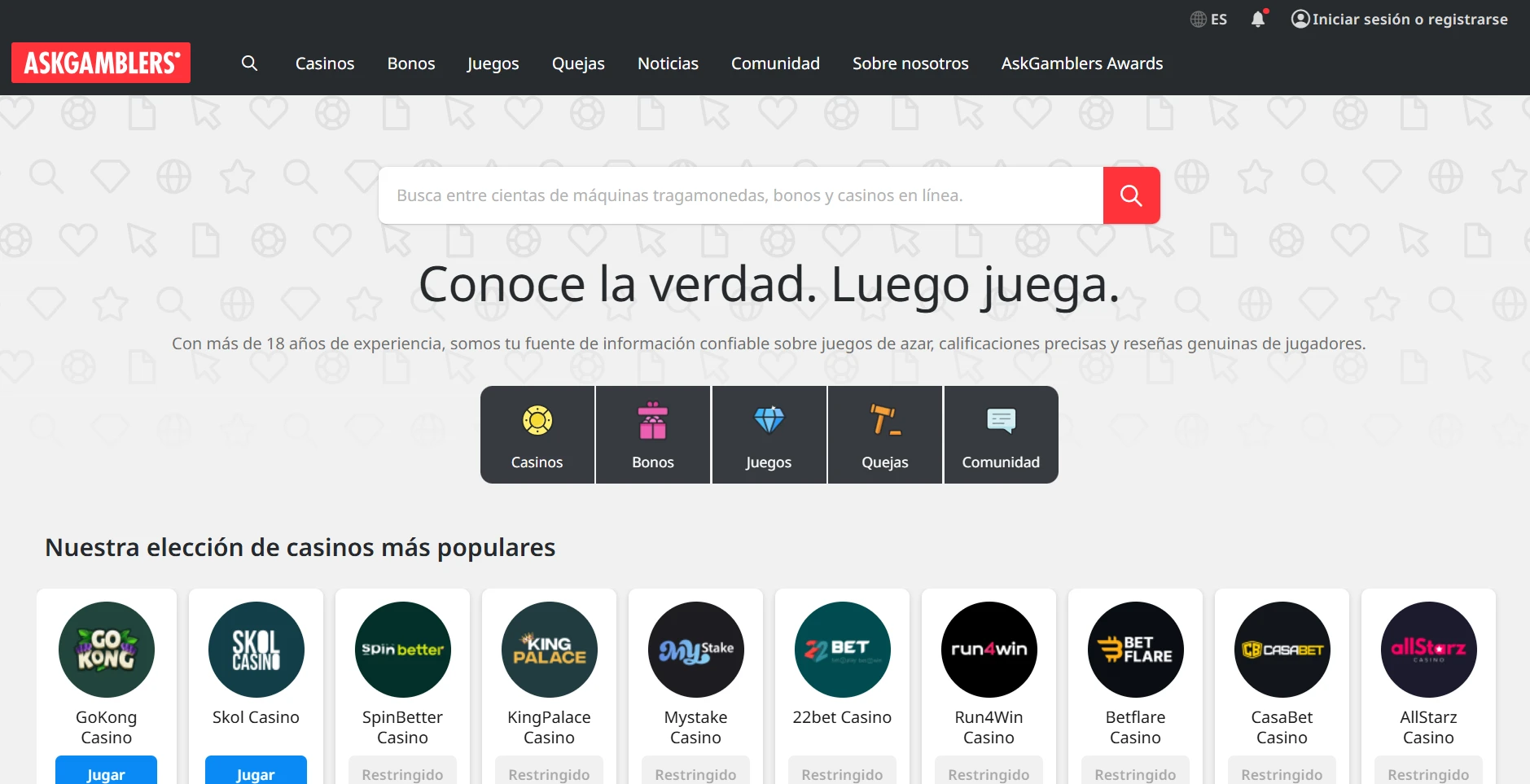
Task: Click the Betflare Casino name text
Action: 1135,728
